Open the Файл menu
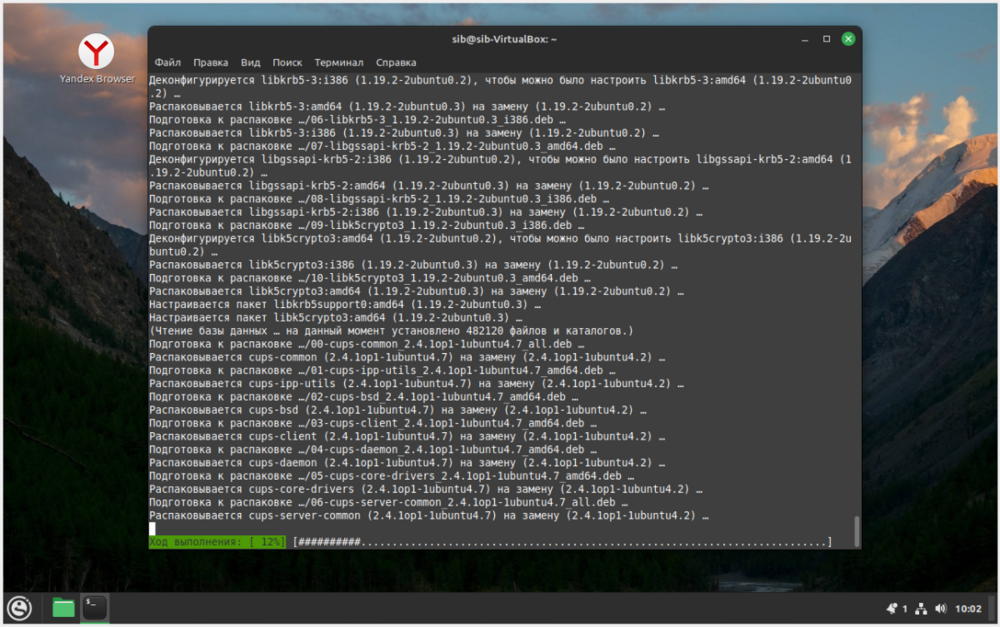This screenshot has height=627, width=1000. [x=168, y=63]
